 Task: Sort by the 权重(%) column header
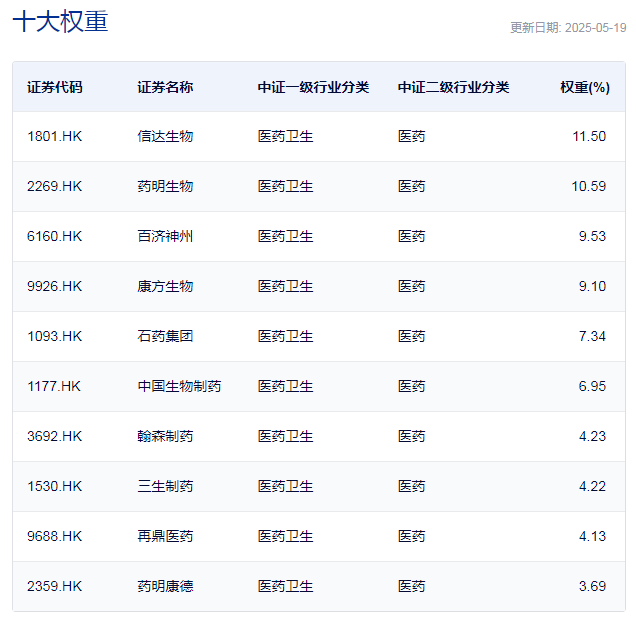click(585, 87)
